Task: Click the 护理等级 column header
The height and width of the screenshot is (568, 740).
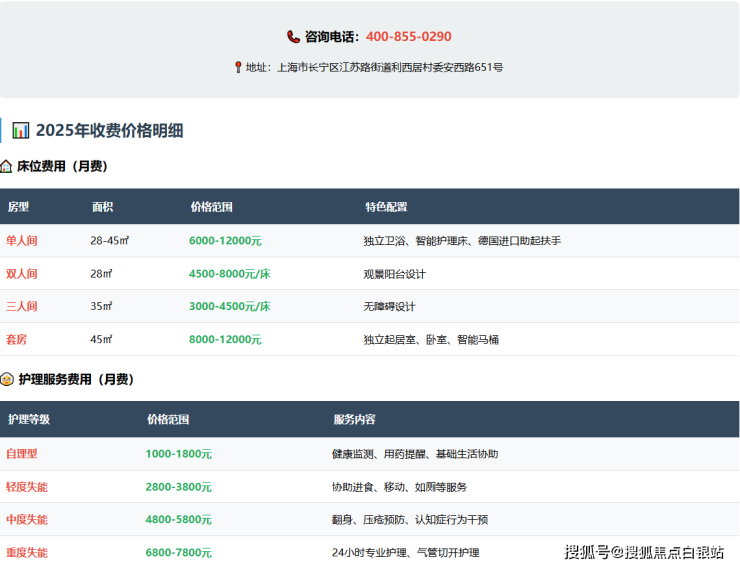Action: 28,420
